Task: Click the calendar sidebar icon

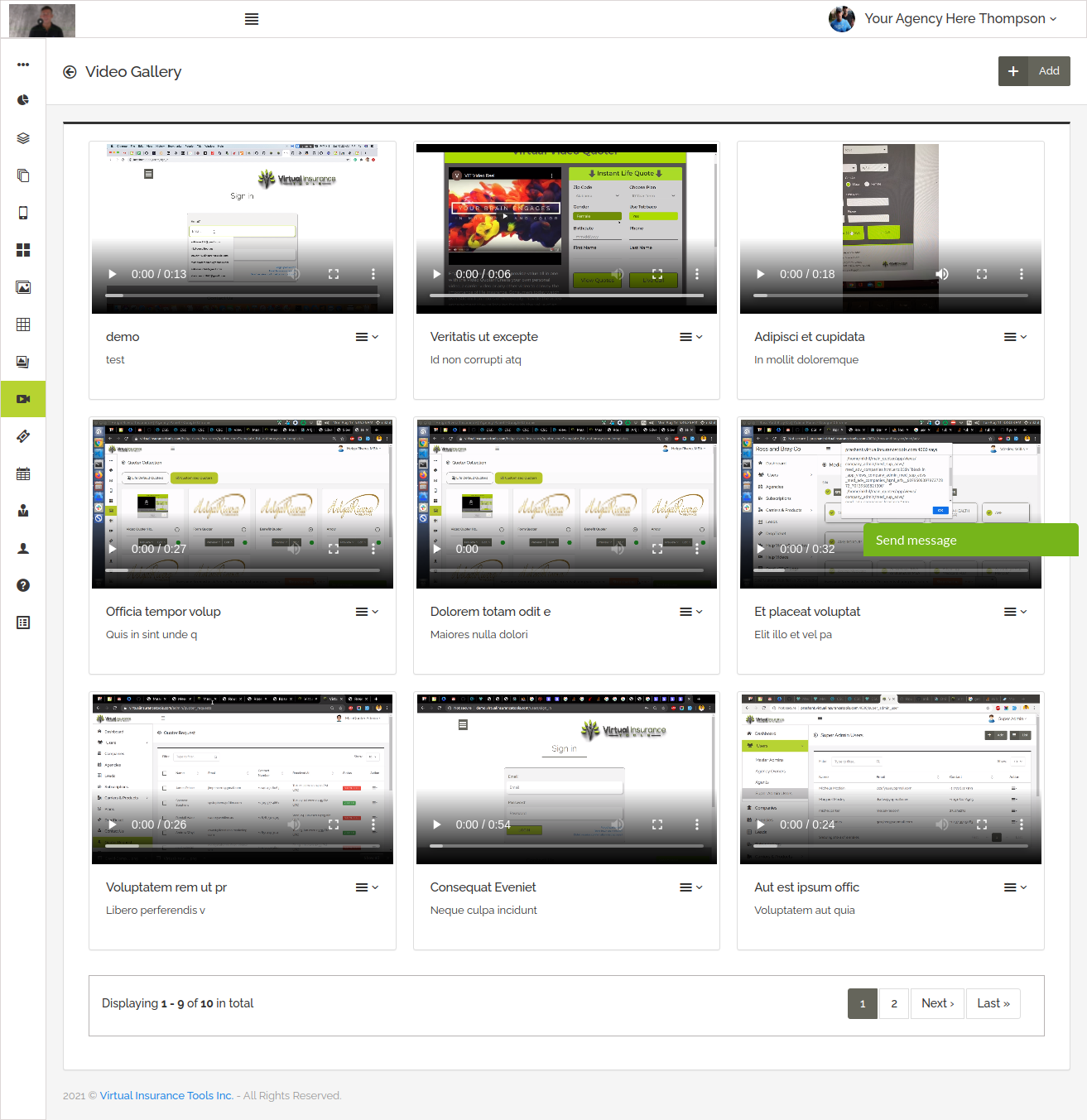Action: [x=23, y=473]
